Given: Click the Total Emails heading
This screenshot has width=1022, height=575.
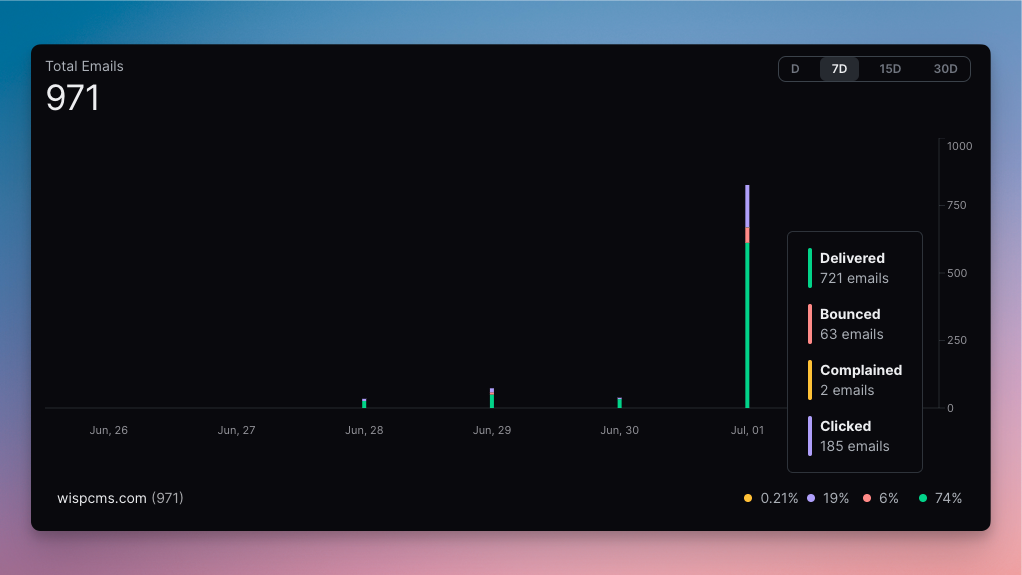Looking at the screenshot, I should [x=84, y=66].
